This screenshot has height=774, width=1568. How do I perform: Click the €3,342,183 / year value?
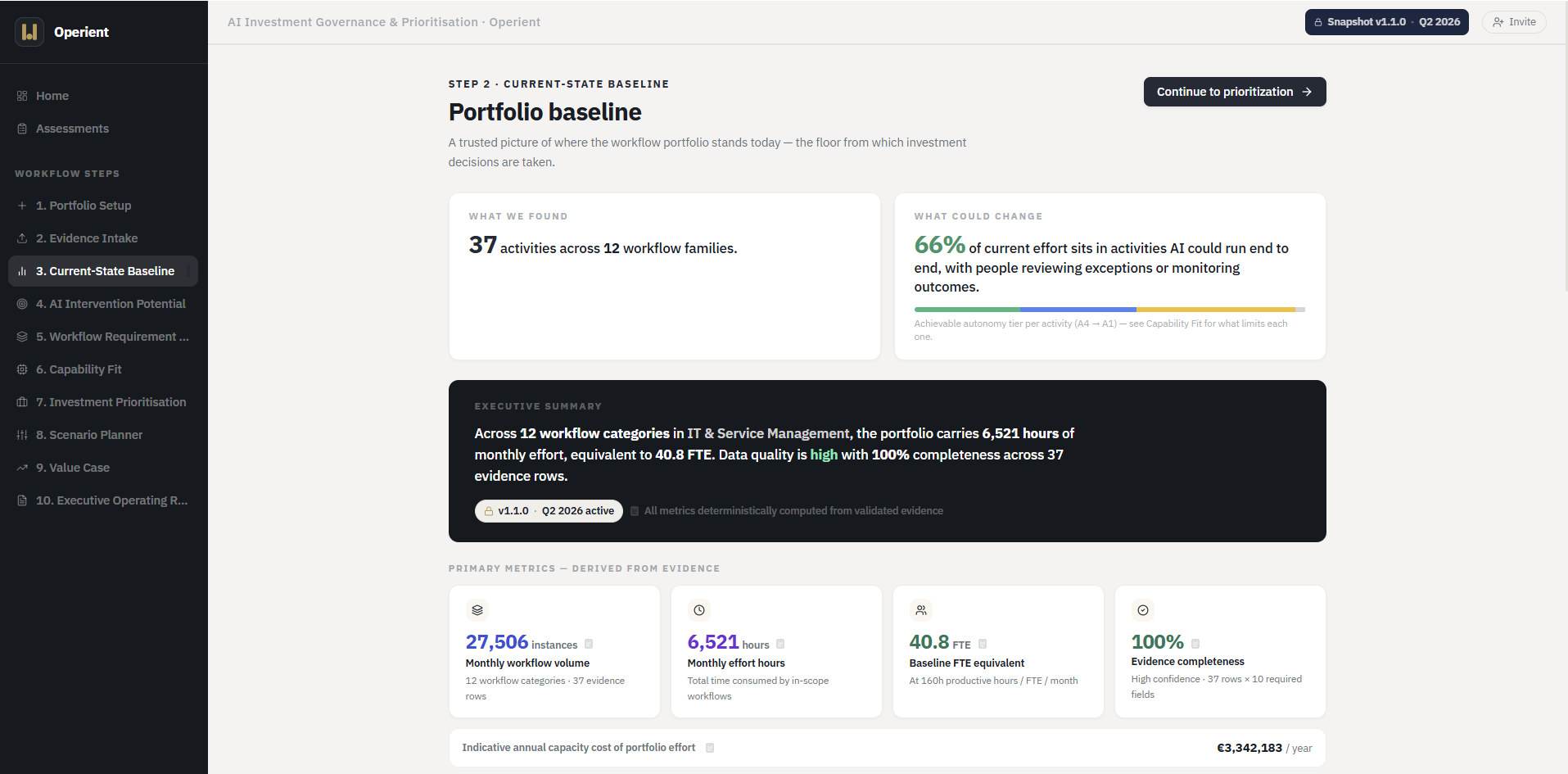[x=1264, y=748]
